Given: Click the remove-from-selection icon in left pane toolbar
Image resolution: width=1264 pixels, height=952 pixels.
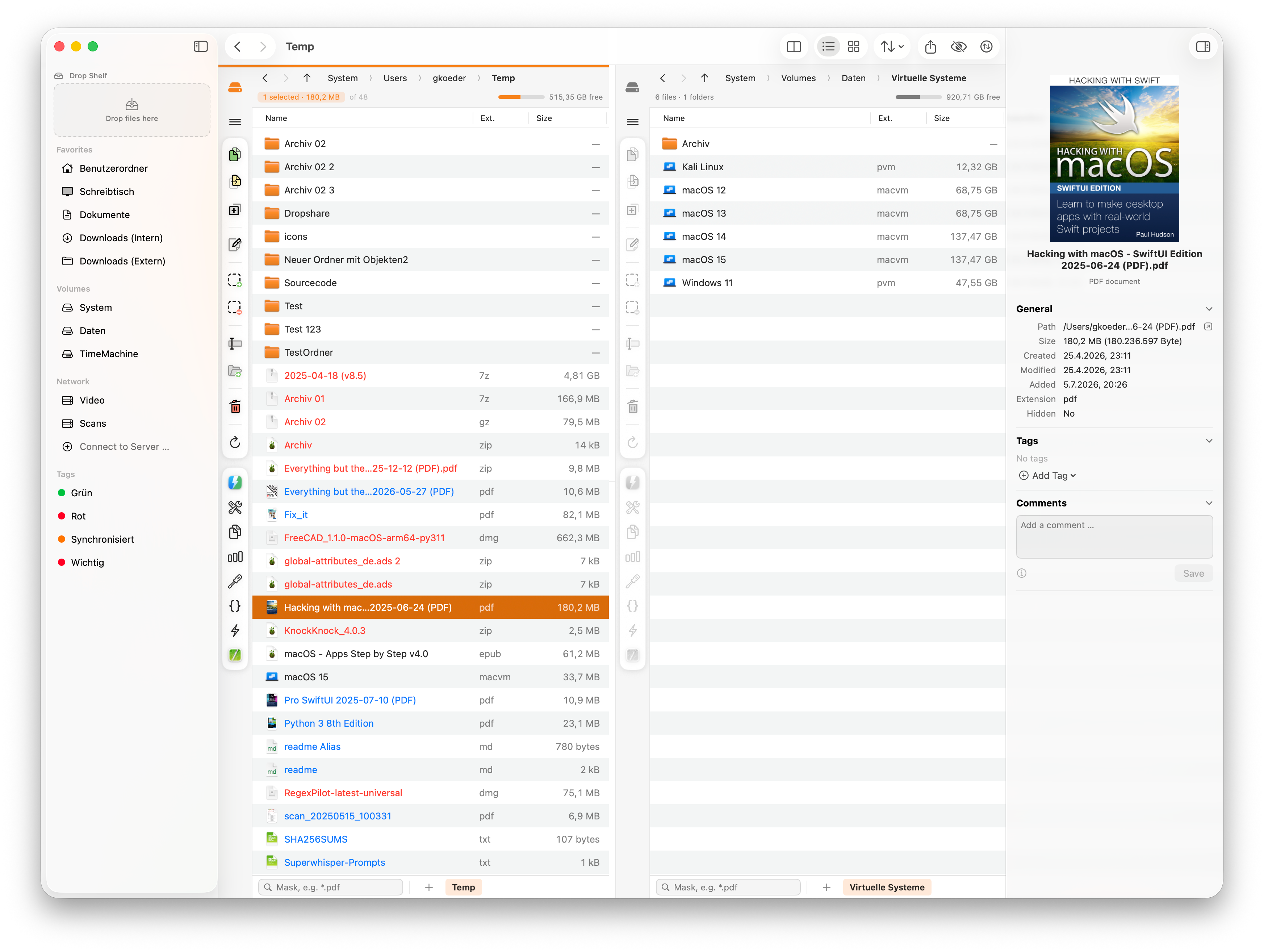Looking at the screenshot, I should [235, 308].
